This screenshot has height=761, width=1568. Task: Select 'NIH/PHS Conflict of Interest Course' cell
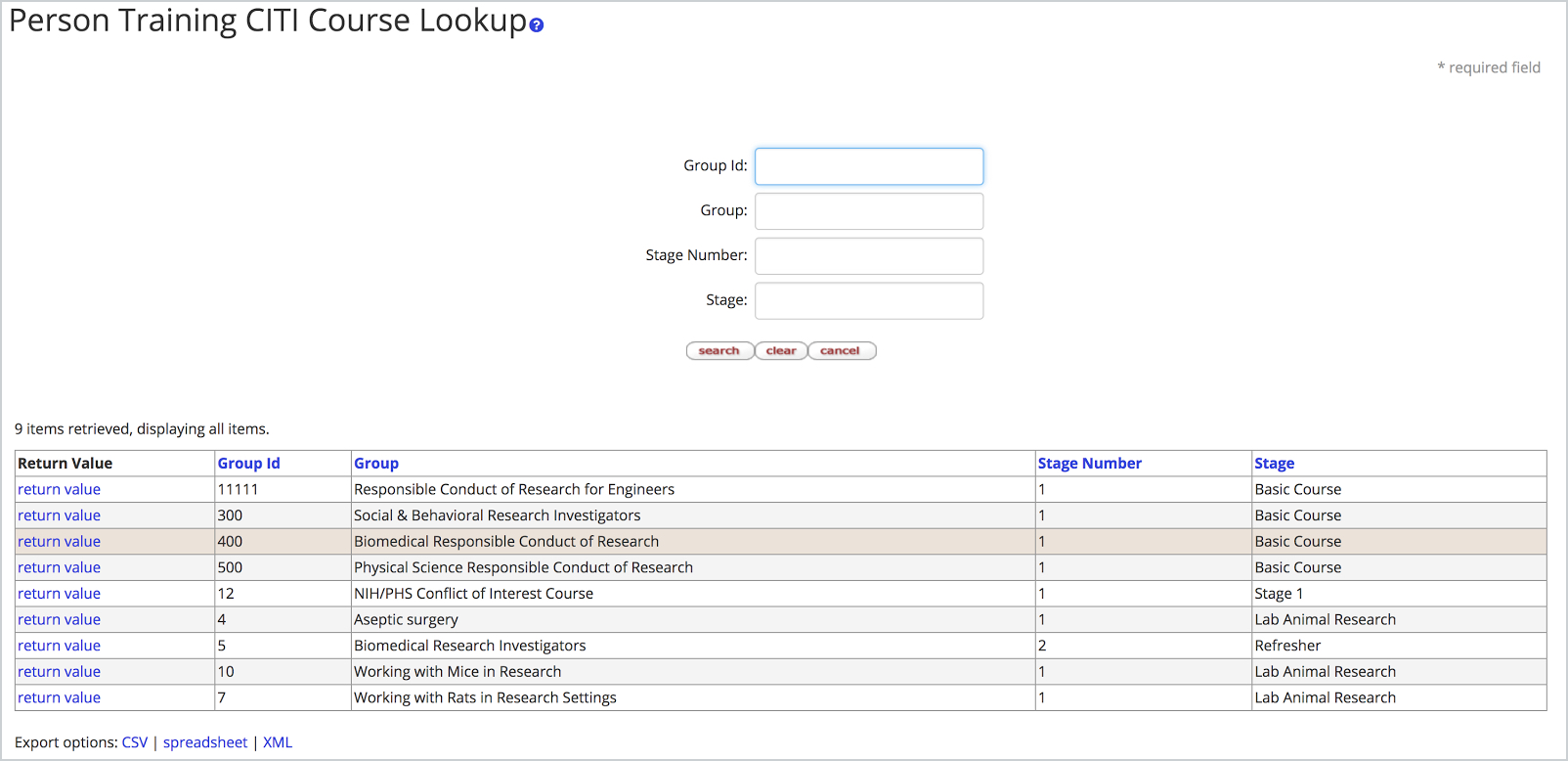point(693,594)
